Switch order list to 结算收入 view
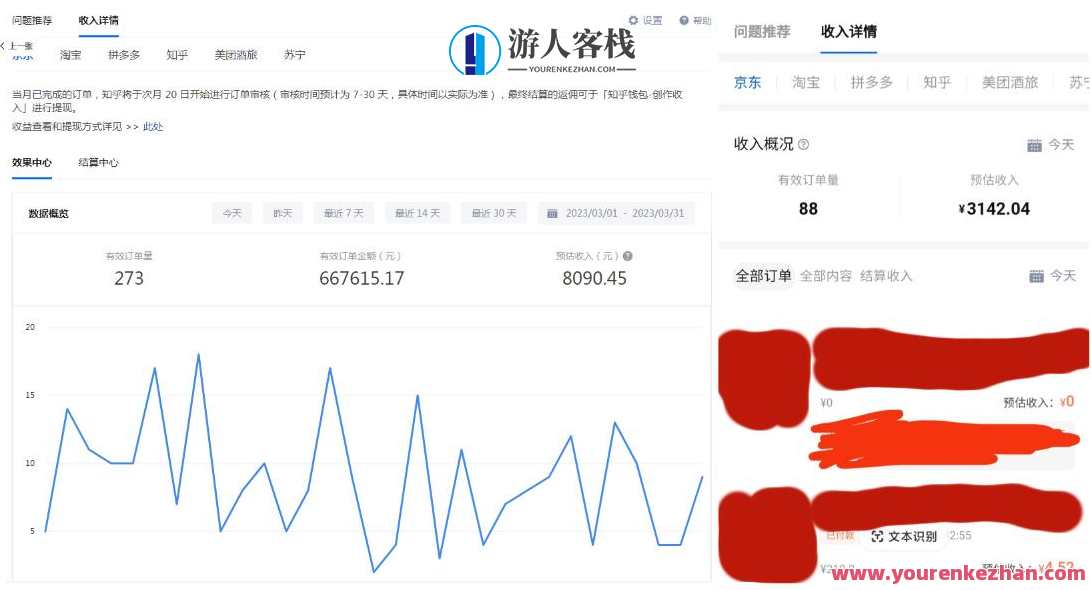1091x590 pixels. click(x=884, y=276)
